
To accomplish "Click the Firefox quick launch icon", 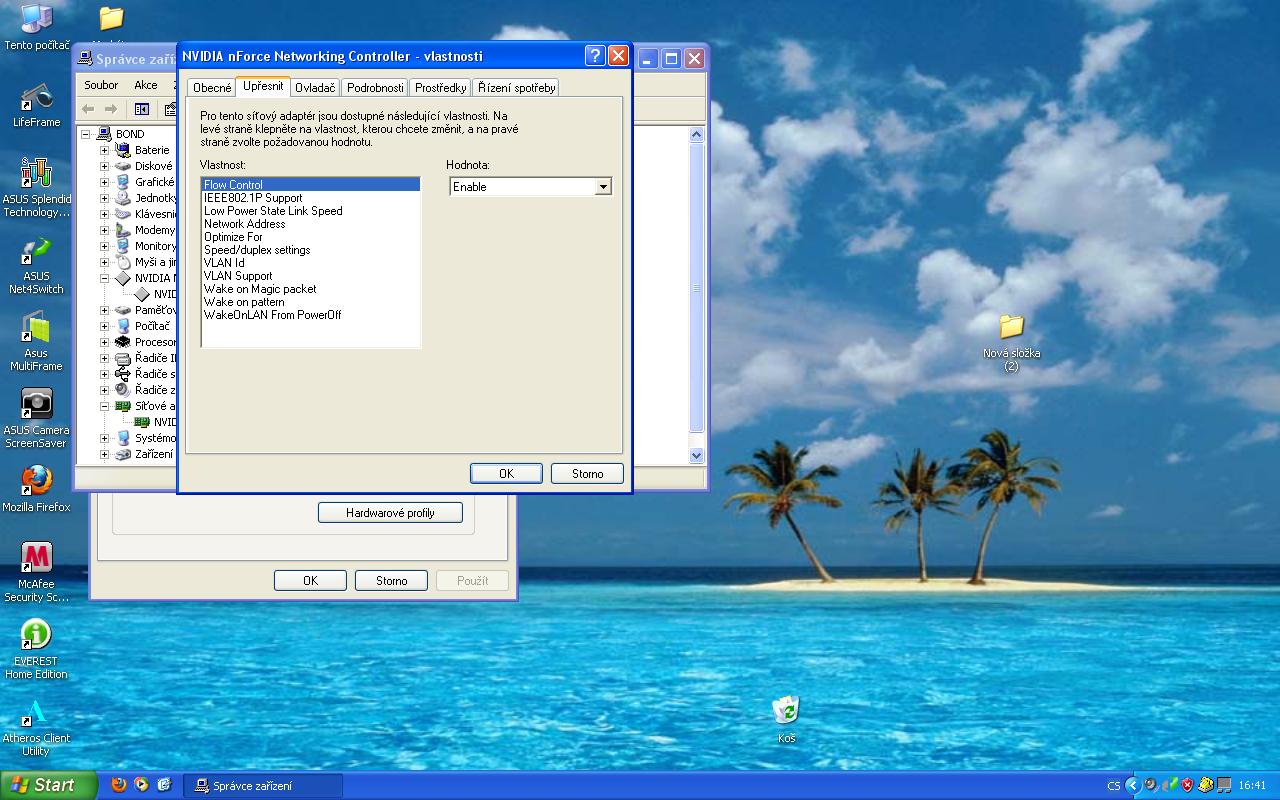I will click(x=119, y=785).
